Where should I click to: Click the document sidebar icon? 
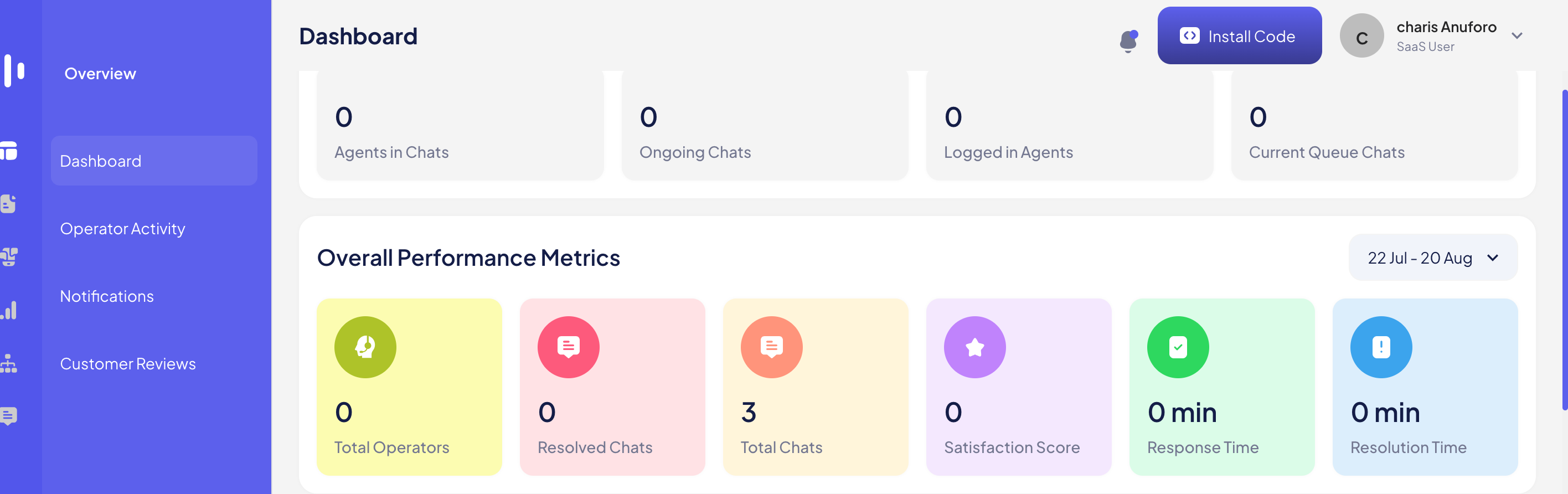9,204
